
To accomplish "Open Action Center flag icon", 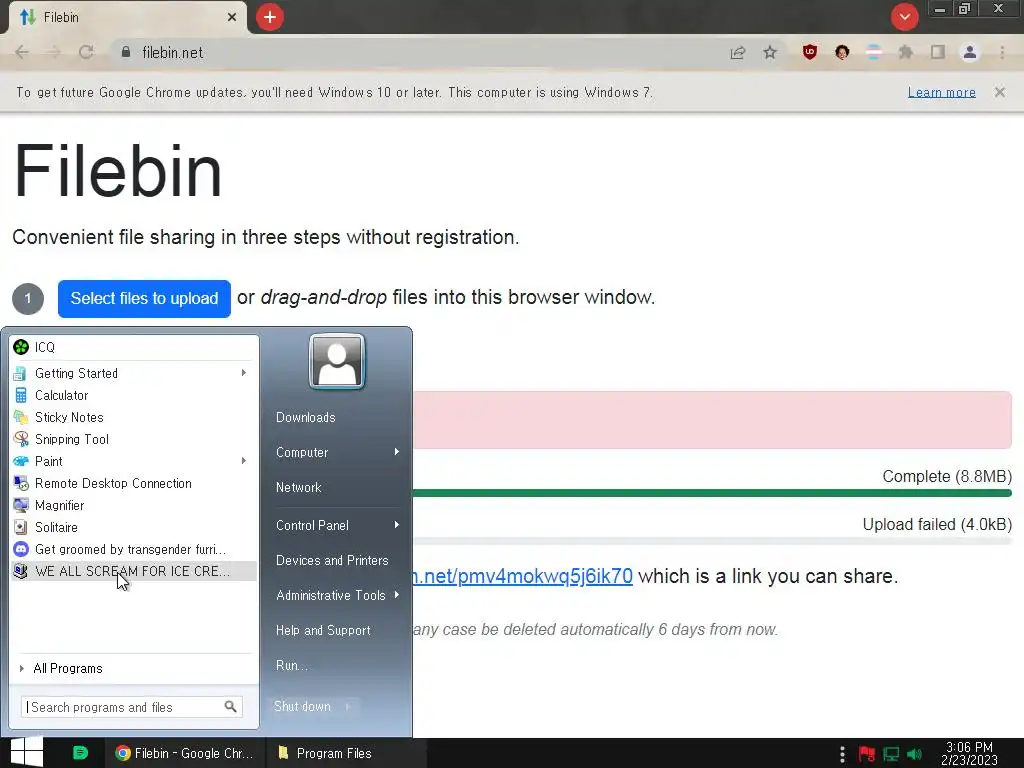I will click(x=867, y=754).
